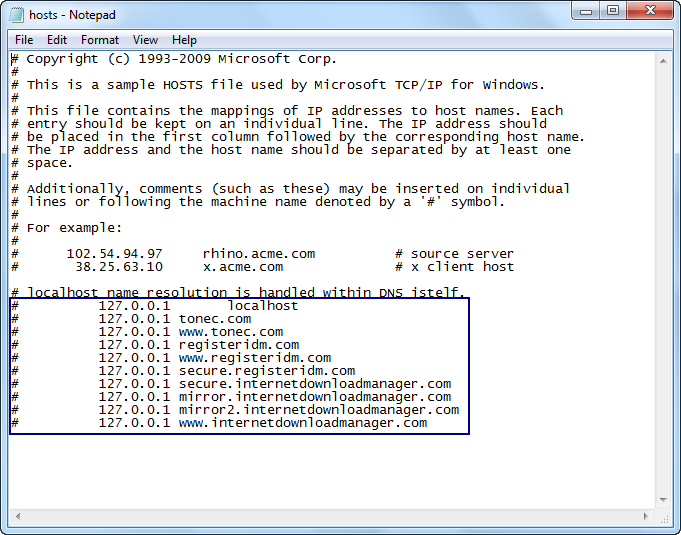Click on 'registeridm.com' entry without prefix
This screenshot has height=535, width=681.
(x=239, y=345)
